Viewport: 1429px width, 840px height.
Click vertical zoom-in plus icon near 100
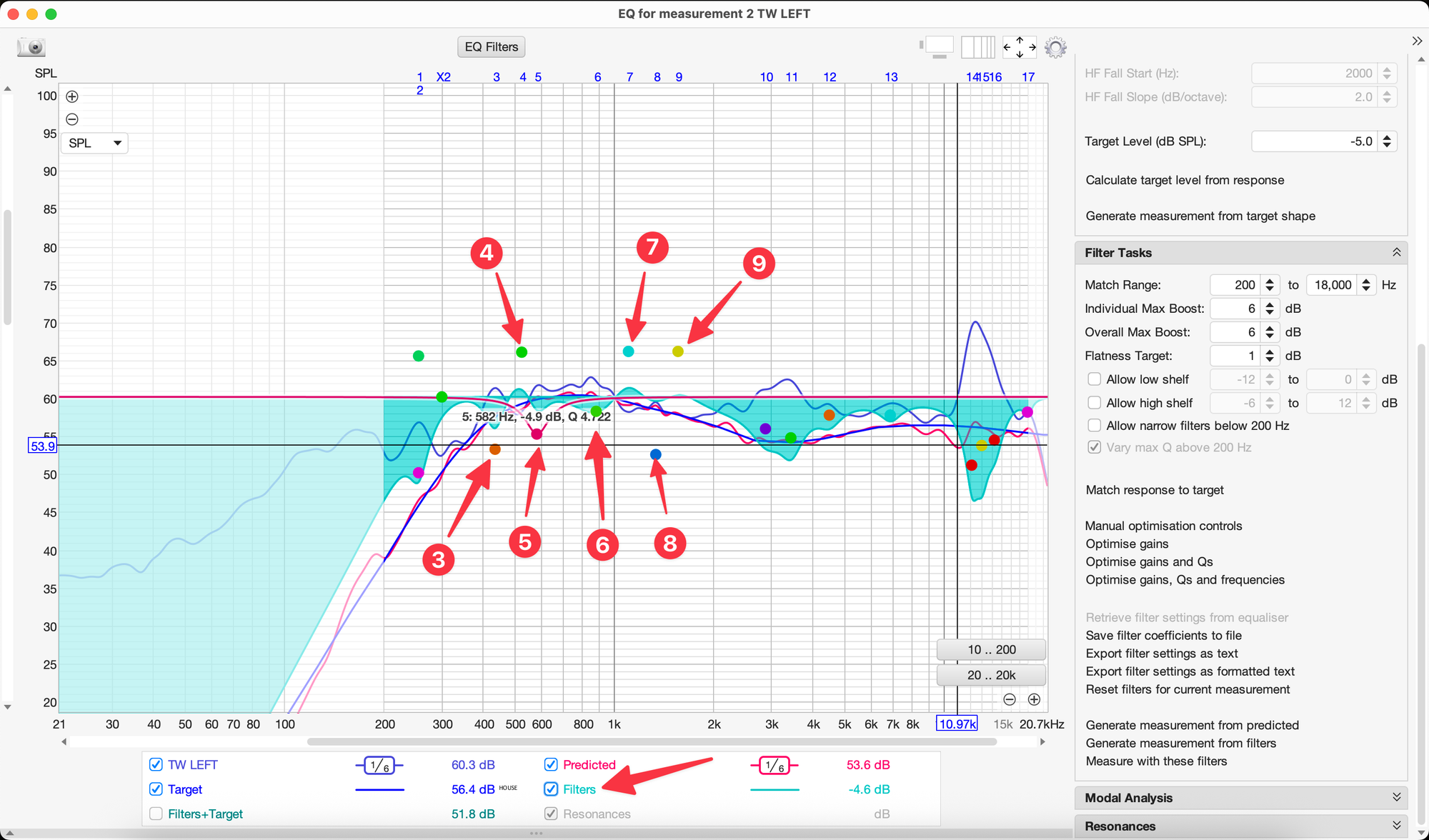(72, 96)
